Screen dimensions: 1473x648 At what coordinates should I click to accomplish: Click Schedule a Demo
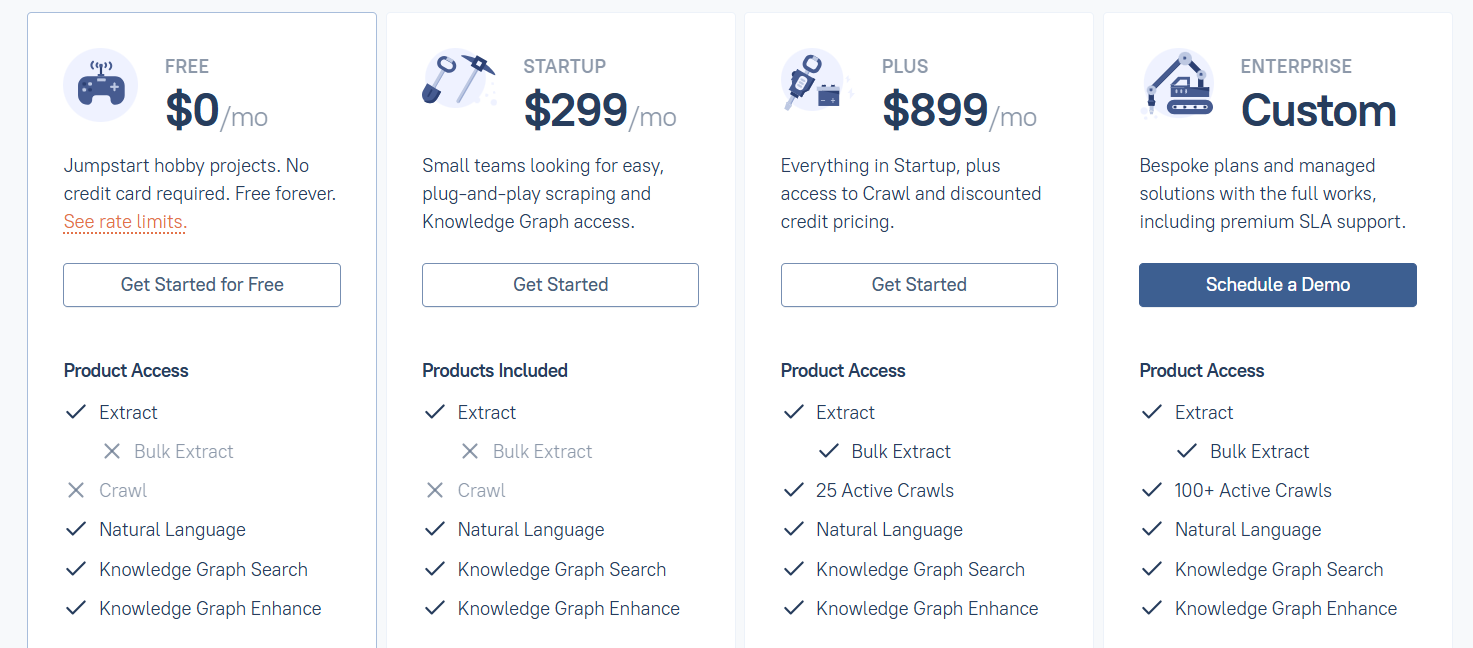[x=1277, y=284]
